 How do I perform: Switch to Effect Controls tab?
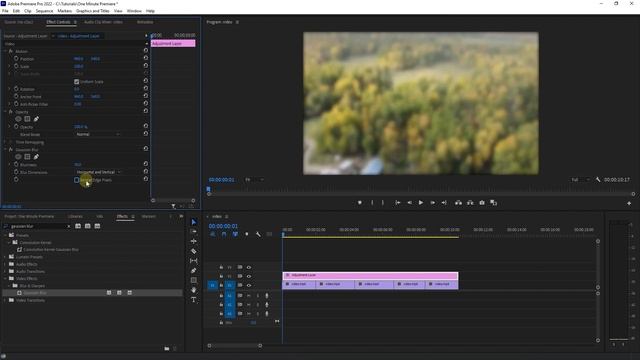[58, 22]
